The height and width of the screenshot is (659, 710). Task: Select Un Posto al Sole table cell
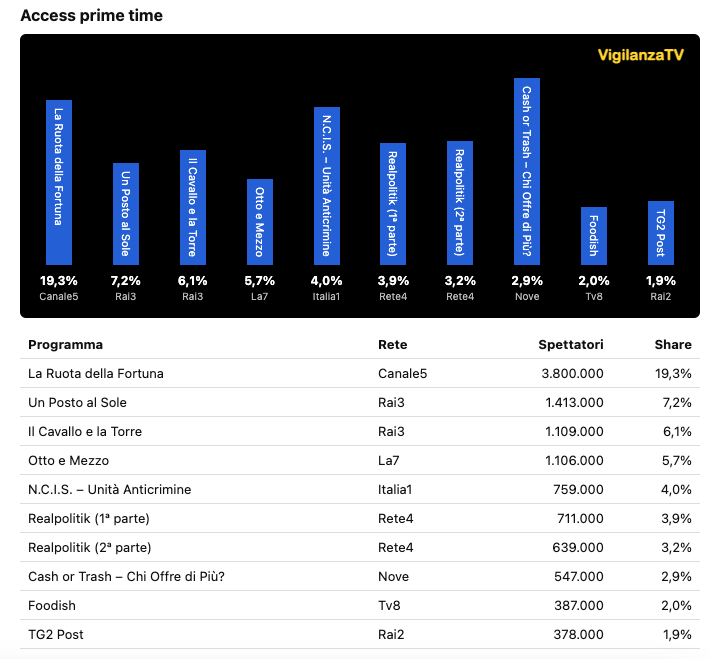(77, 403)
